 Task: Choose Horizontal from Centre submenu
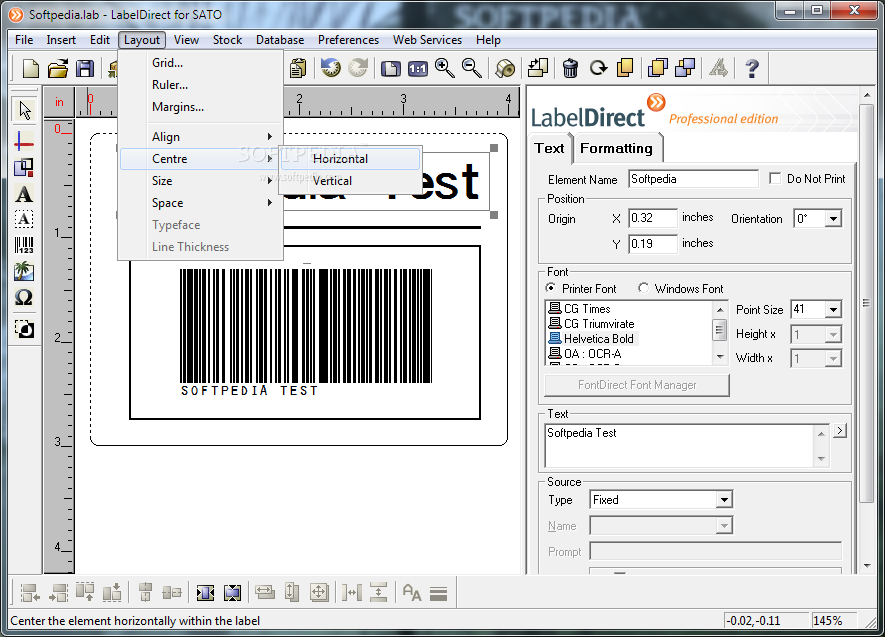pos(351,159)
